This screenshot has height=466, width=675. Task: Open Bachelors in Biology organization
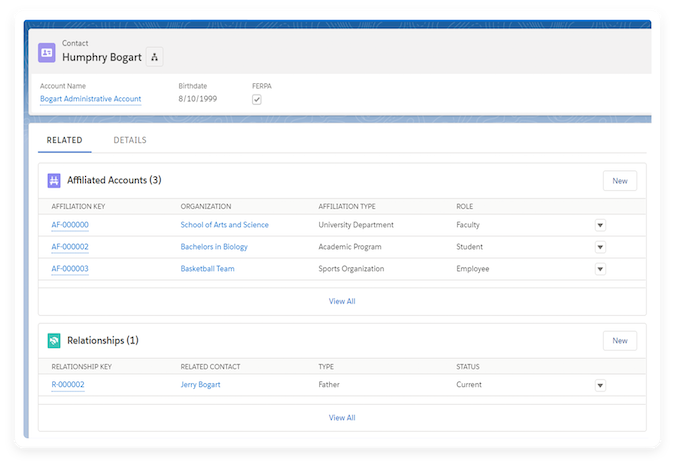tap(214, 247)
